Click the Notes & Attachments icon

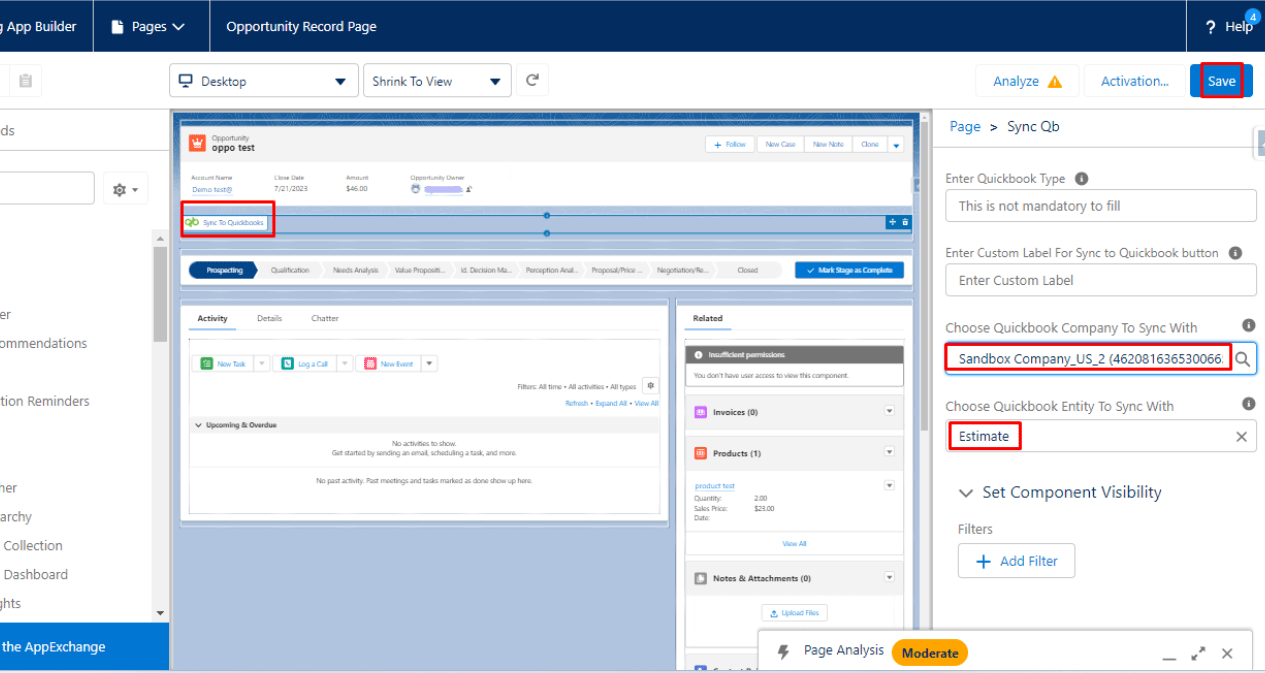700,578
